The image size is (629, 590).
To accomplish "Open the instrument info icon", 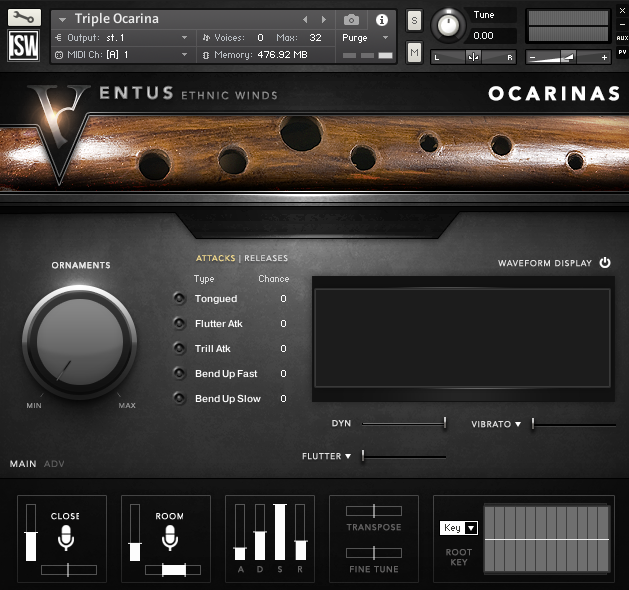I will [x=381, y=19].
